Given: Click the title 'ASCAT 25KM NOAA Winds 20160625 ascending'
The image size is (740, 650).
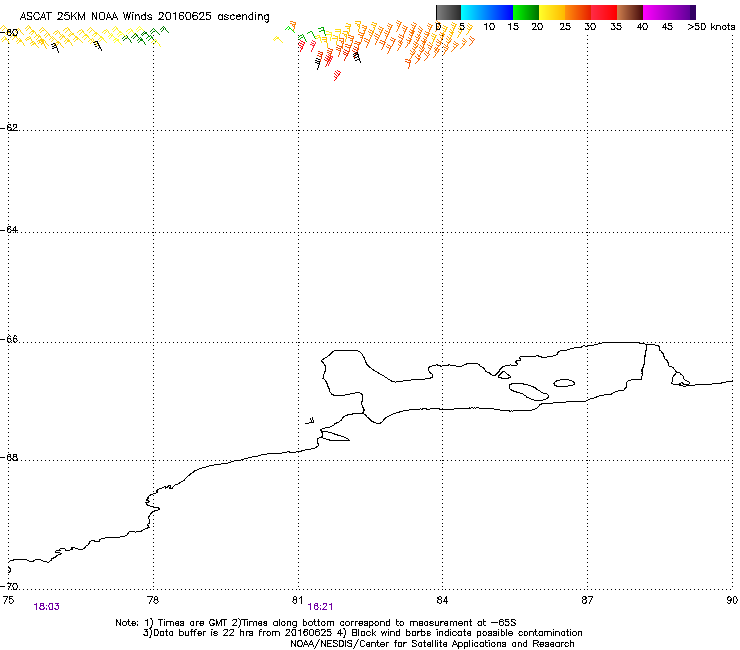Looking at the screenshot, I should coord(144,17).
